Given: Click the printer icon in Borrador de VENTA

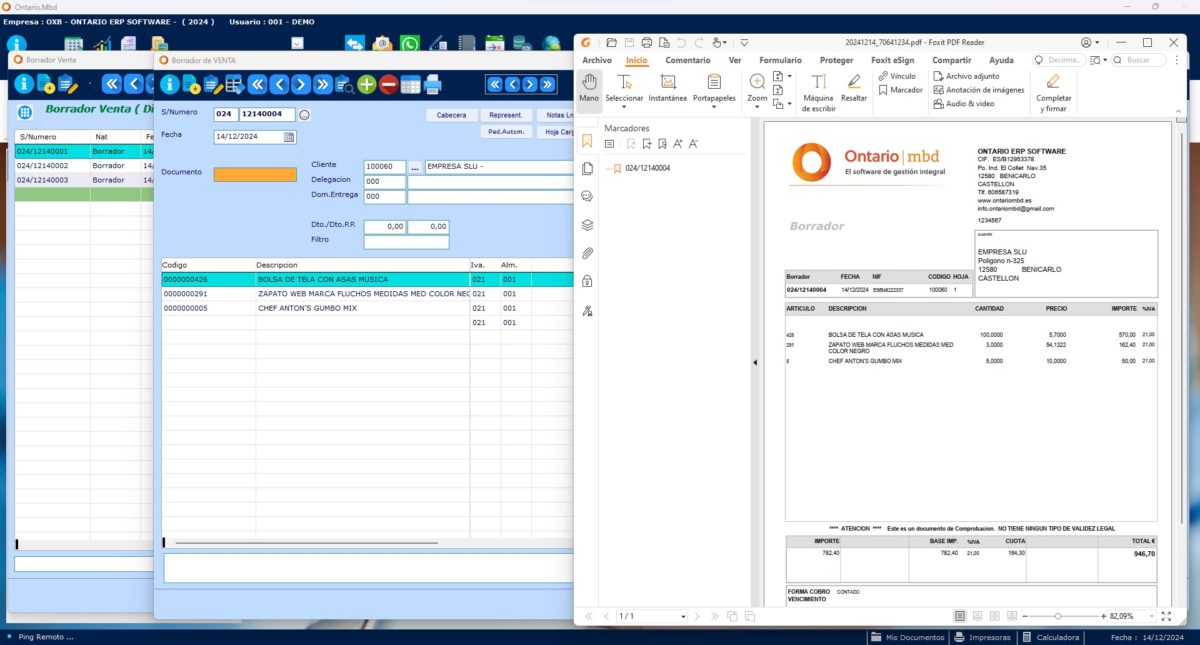Looking at the screenshot, I should (x=433, y=85).
